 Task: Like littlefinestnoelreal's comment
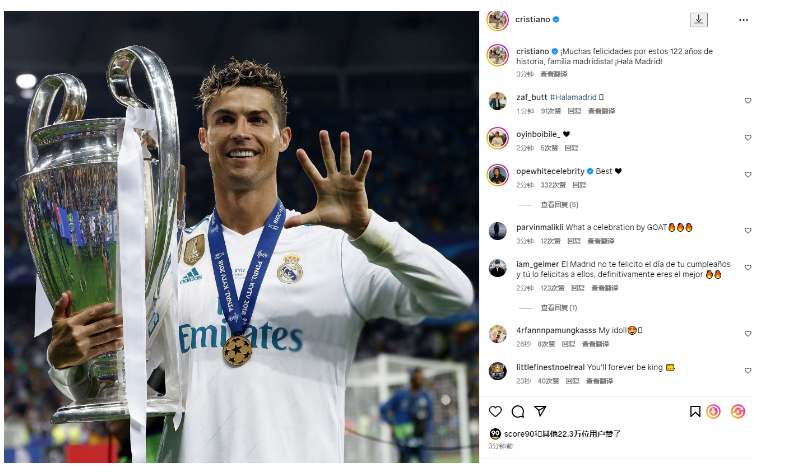pos(748,371)
